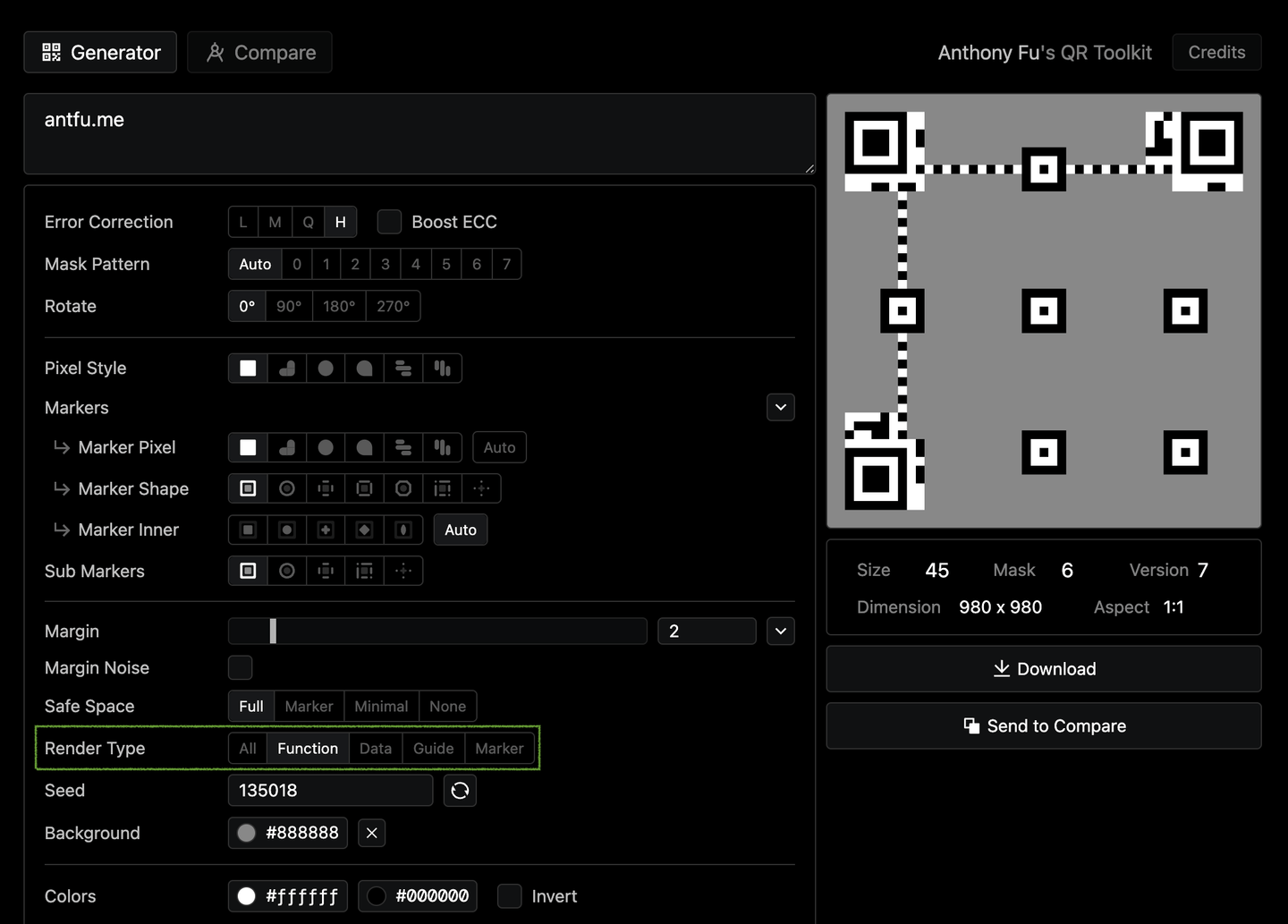
Task: Select the circle Marker Shape
Action: click(x=287, y=488)
